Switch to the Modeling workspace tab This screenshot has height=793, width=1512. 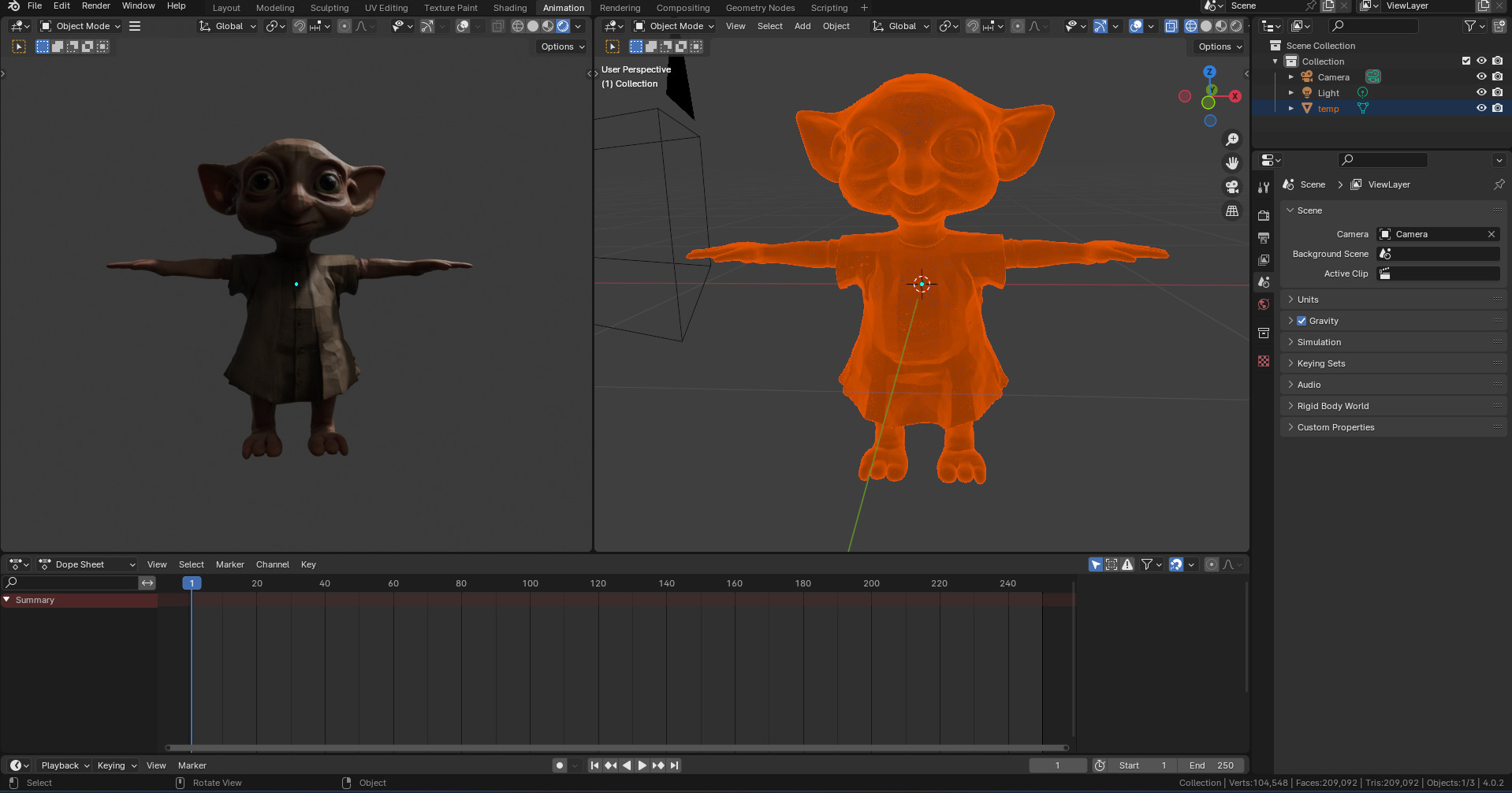pos(275,8)
